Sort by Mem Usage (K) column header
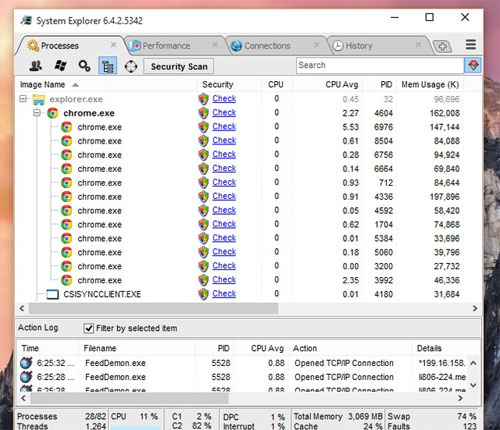 tap(430, 85)
